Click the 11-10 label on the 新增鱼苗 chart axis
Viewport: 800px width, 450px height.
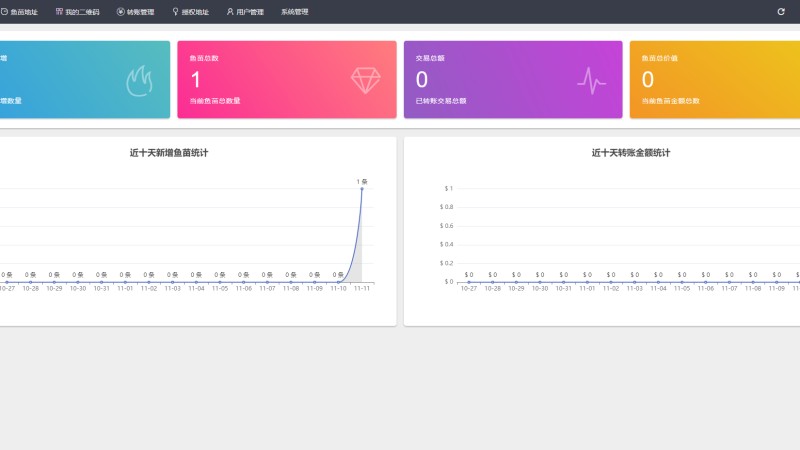(x=338, y=288)
